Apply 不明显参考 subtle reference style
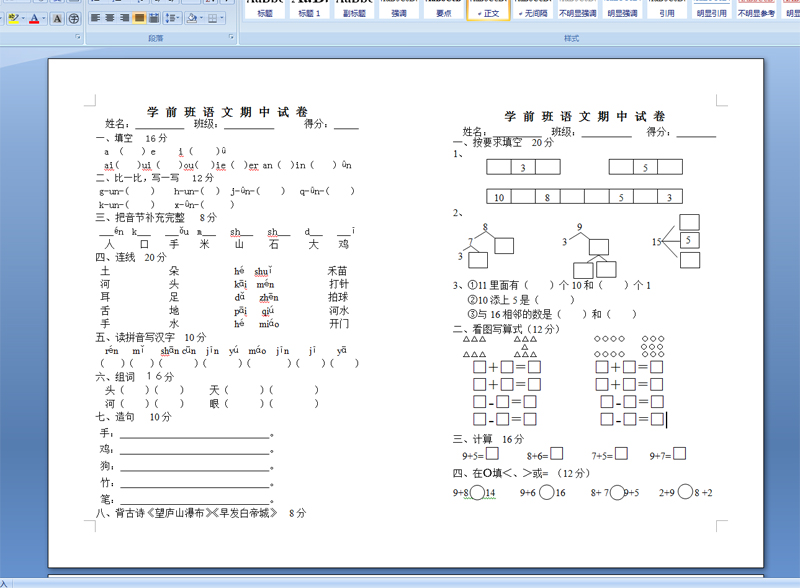Screen dimensions: 800x588 756,9
